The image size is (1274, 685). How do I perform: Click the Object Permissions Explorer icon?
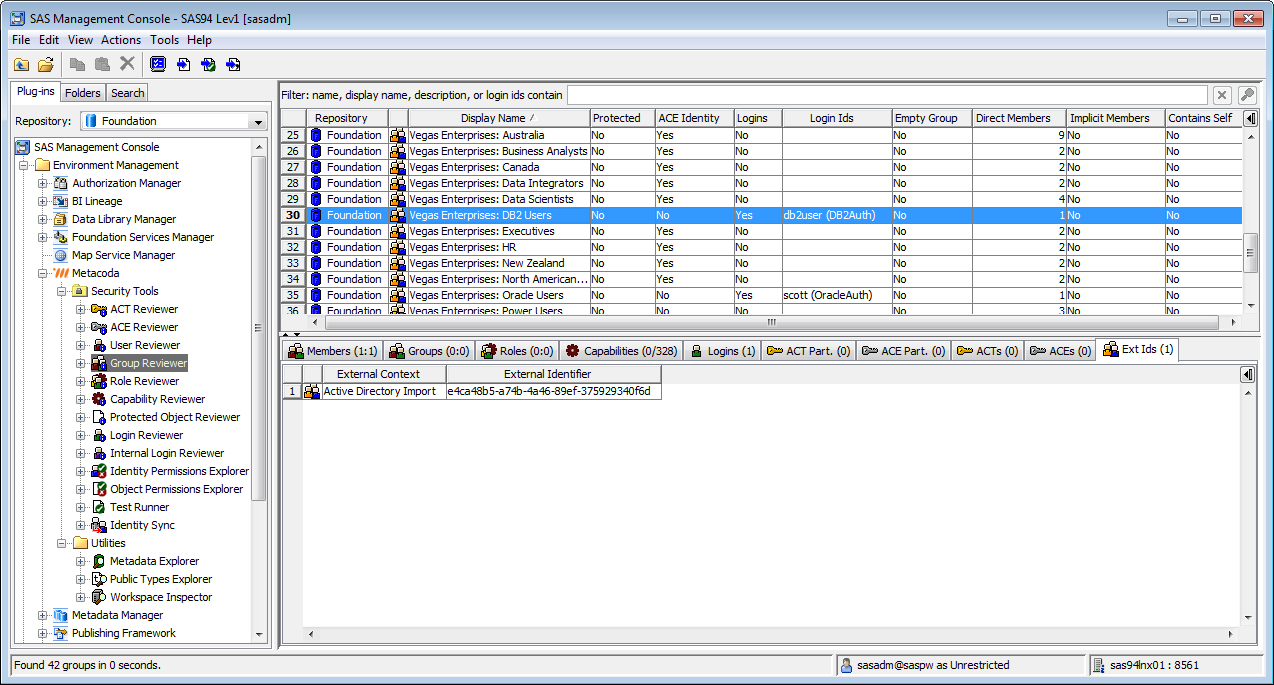99,489
